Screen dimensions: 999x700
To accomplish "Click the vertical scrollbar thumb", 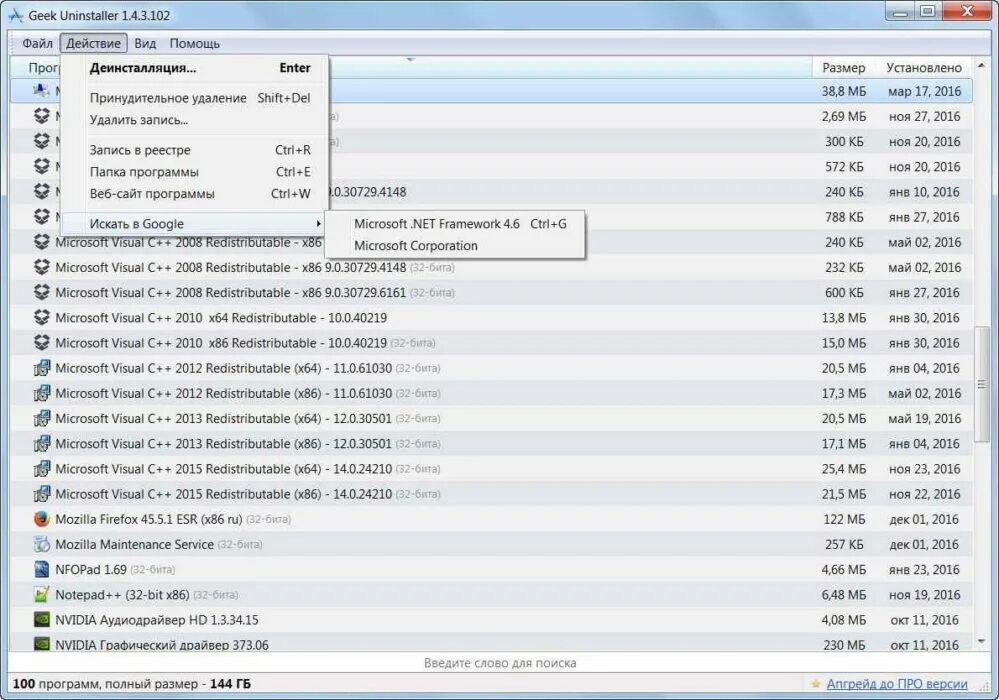I will tap(981, 385).
